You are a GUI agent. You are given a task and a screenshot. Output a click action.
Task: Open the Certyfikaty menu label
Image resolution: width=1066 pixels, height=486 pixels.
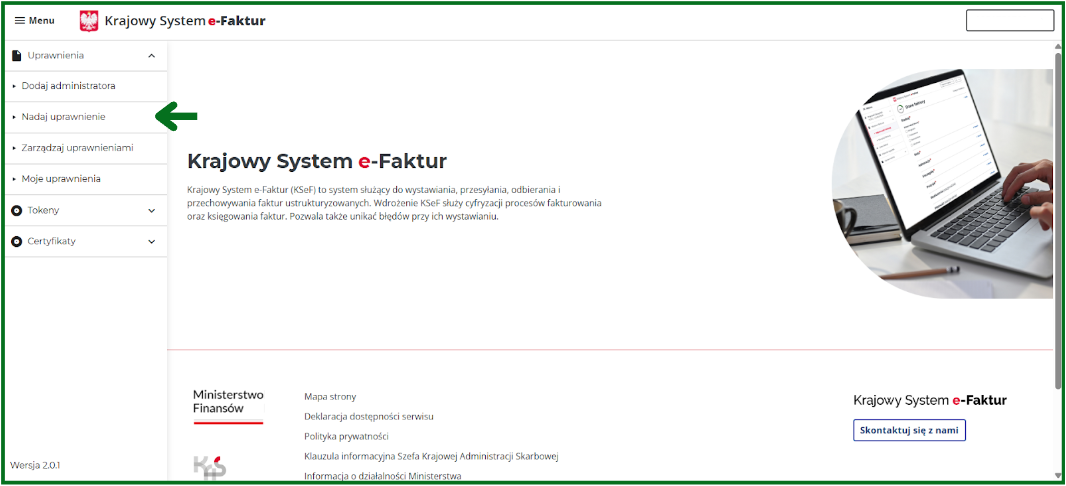[52, 241]
